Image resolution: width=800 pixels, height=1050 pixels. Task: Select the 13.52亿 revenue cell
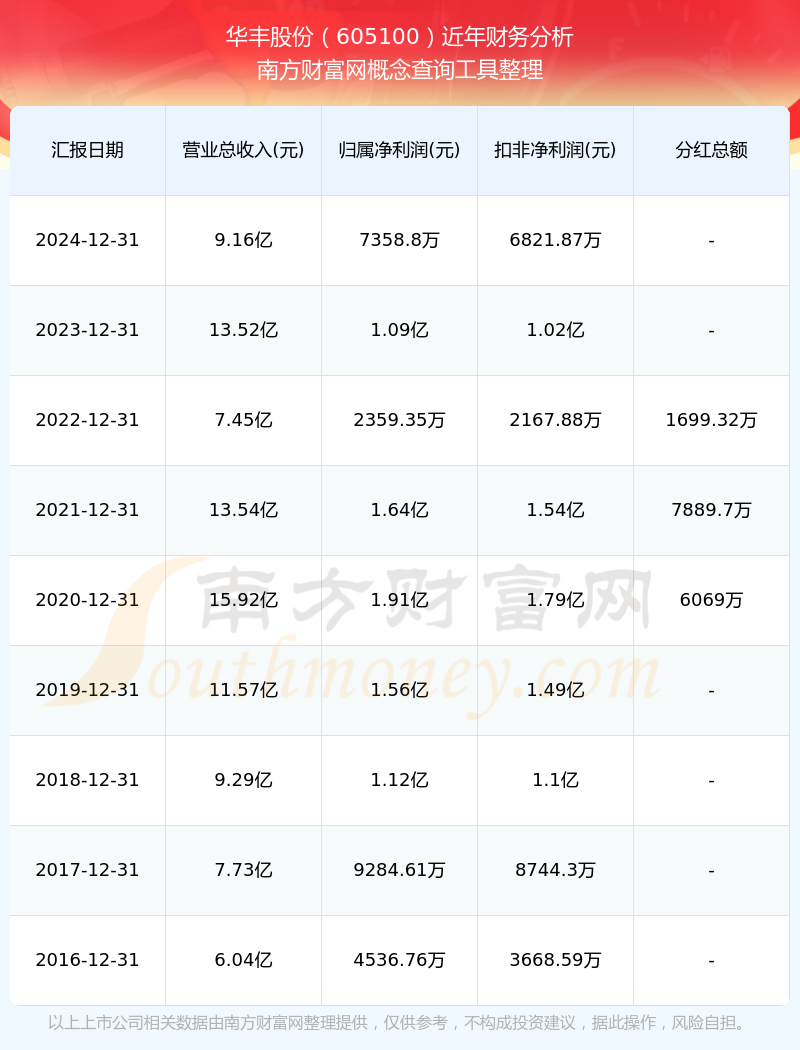[x=244, y=330]
